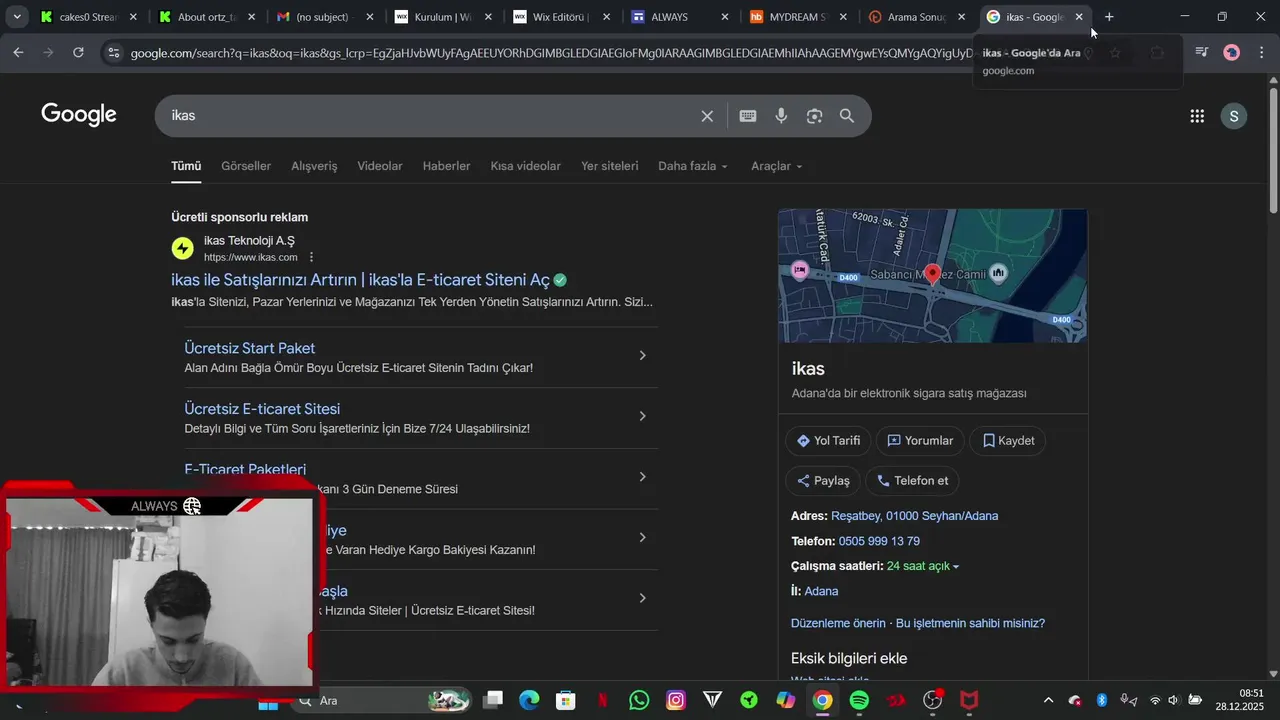Switch to the Haberler tab
This screenshot has height=720, width=1280.
point(446,166)
